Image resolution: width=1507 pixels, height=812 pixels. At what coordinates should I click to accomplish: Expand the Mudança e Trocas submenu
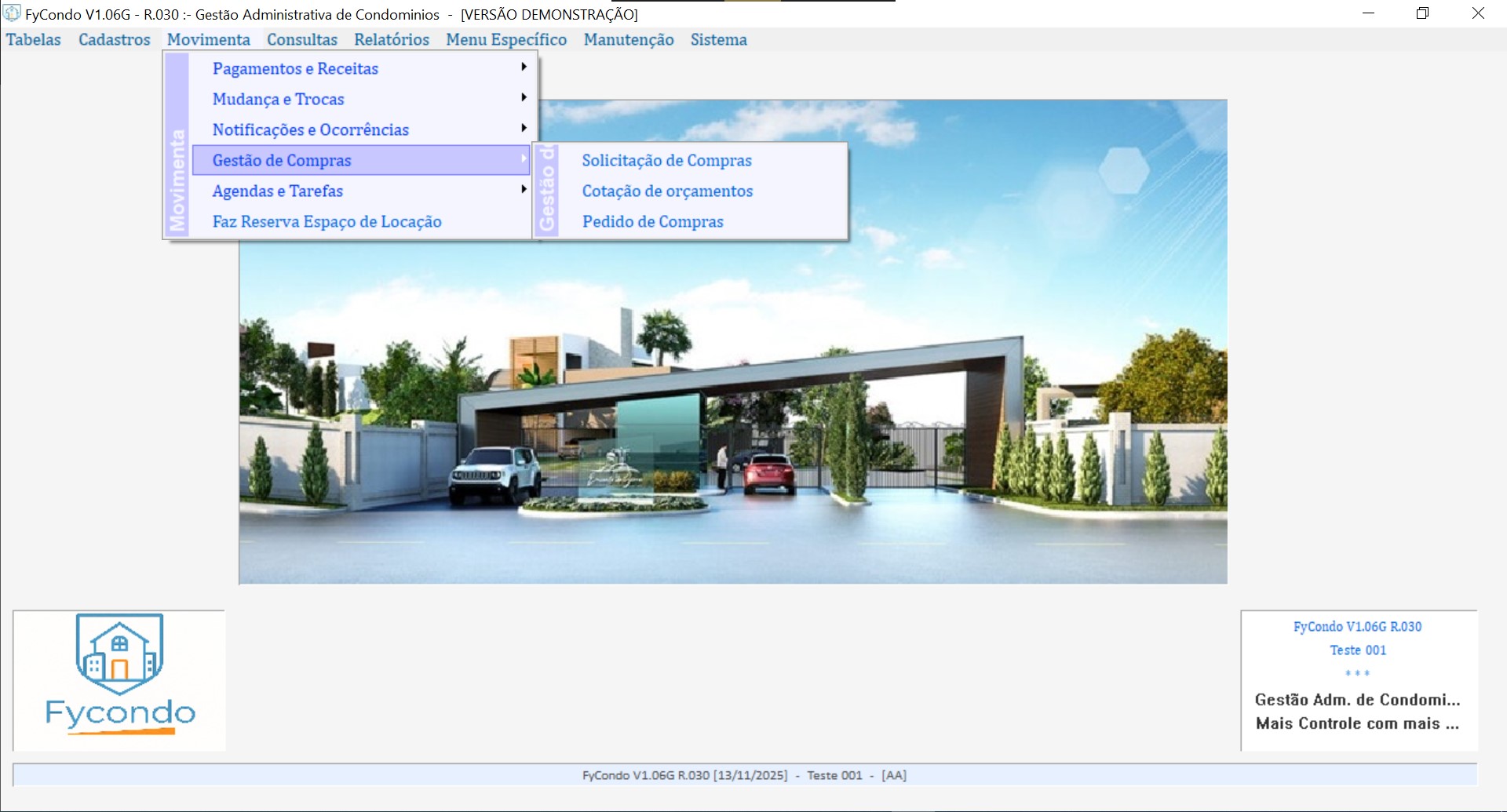click(x=278, y=100)
